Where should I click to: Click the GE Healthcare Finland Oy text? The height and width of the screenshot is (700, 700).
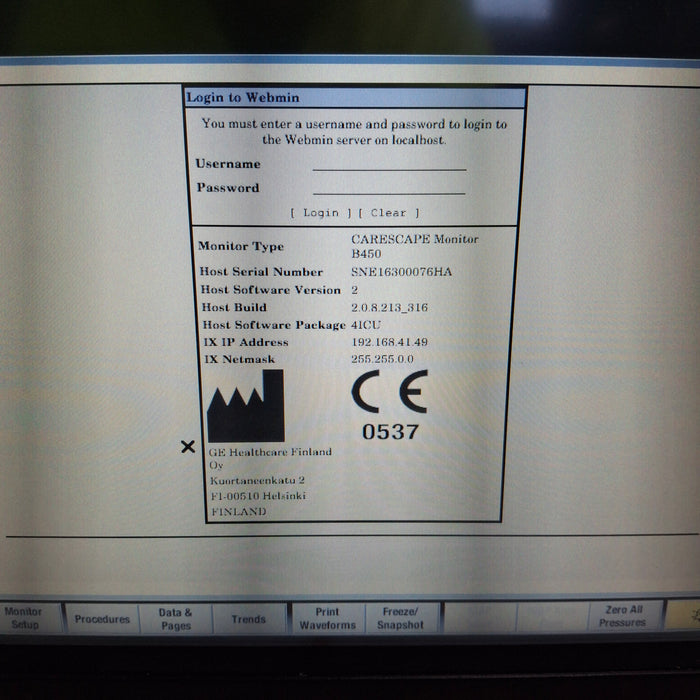point(270,458)
